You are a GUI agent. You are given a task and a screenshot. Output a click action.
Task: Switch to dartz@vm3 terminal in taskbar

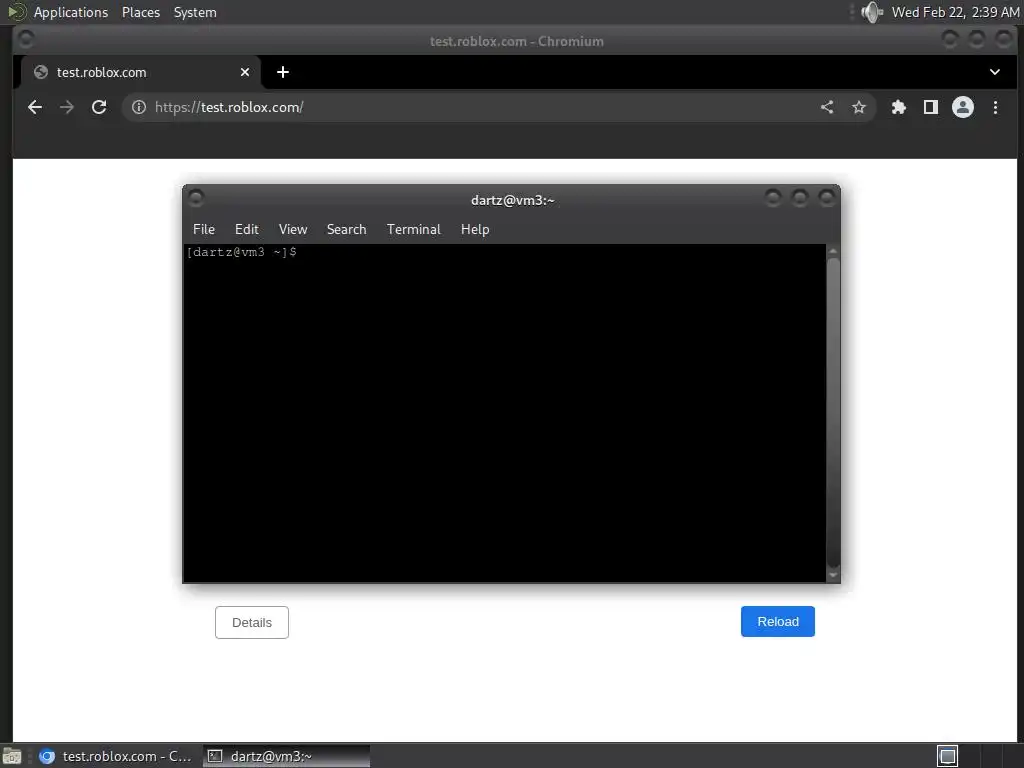286,756
